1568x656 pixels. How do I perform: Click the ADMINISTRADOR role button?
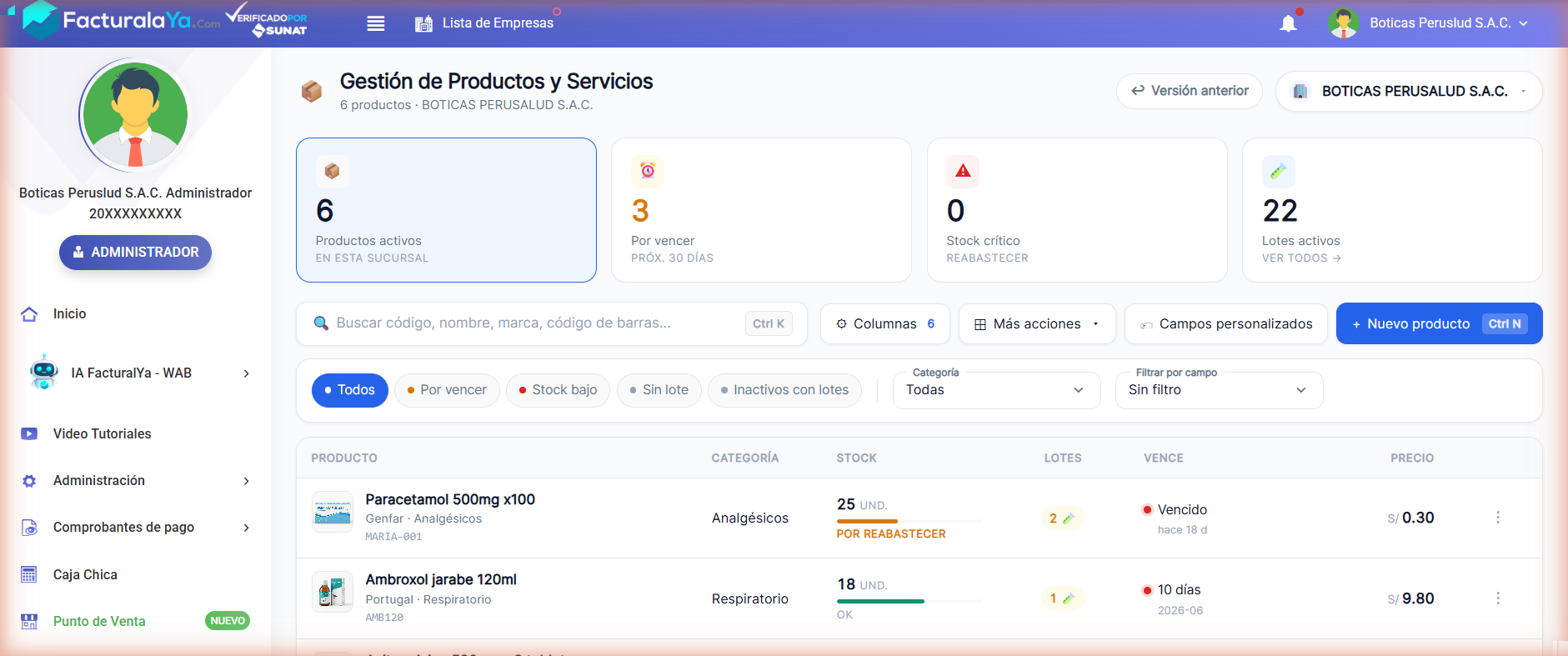pyautogui.click(x=135, y=253)
